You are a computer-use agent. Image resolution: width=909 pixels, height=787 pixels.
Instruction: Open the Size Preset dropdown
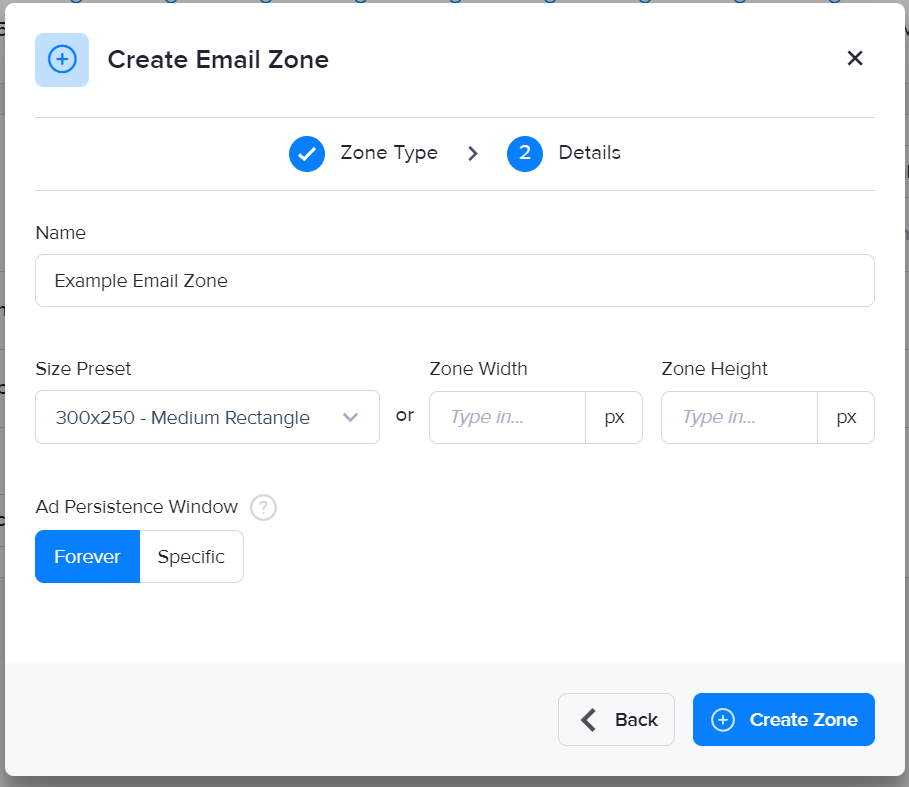[x=207, y=417]
